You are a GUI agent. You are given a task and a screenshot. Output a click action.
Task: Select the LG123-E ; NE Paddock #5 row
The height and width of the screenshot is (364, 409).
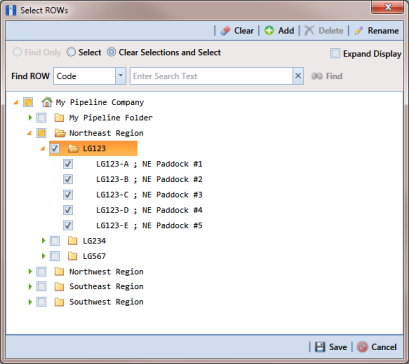(149, 225)
